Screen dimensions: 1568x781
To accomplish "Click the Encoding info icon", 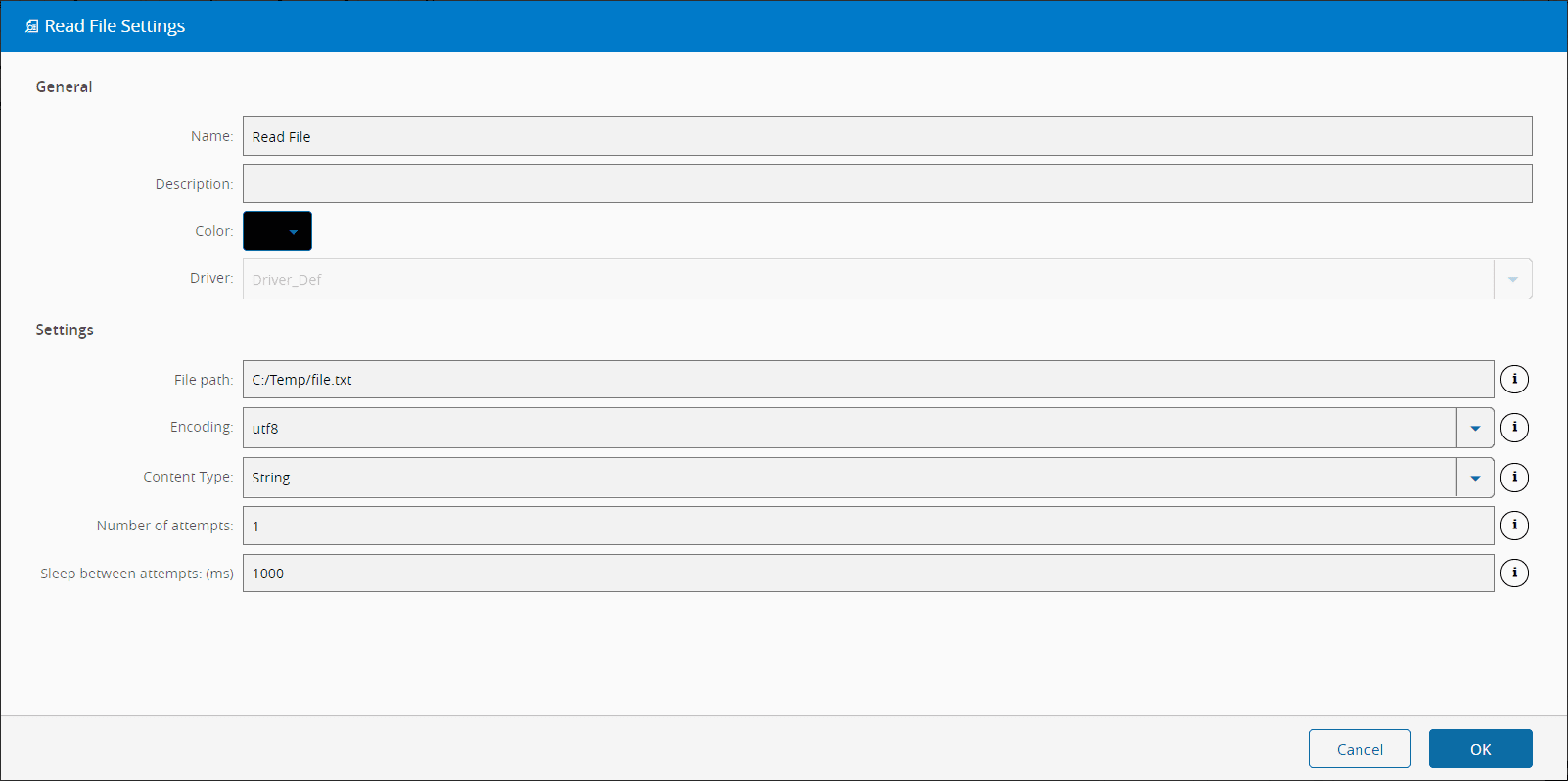I will (x=1514, y=427).
